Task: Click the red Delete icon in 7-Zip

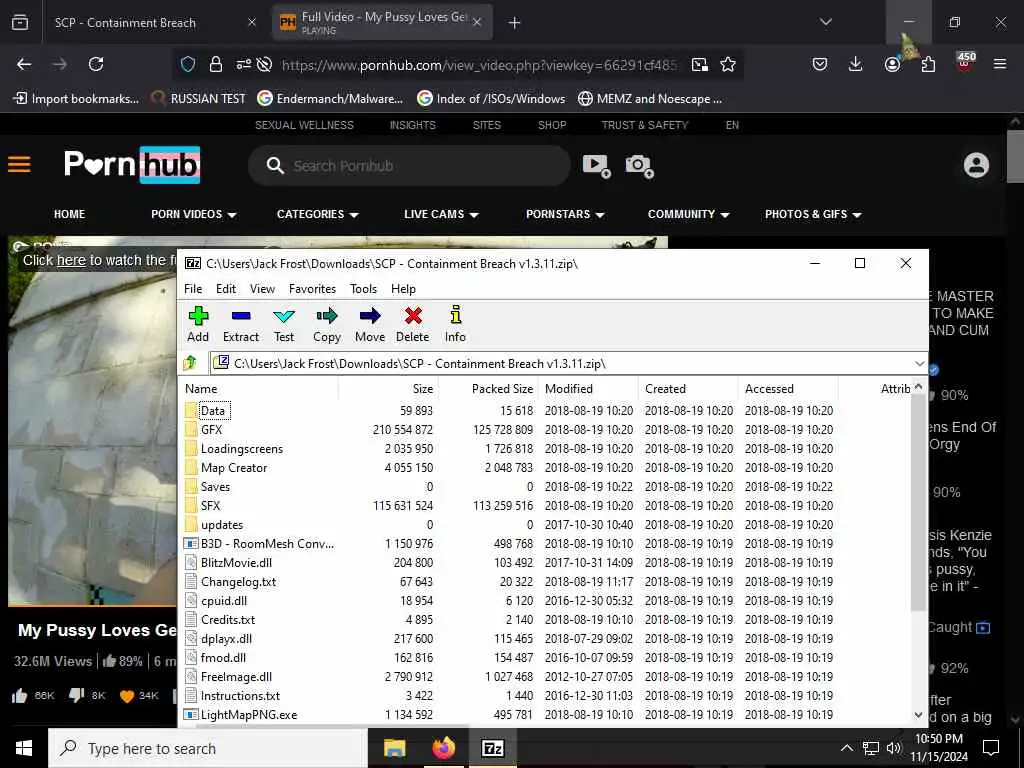Action: click(x=413, y=325)
